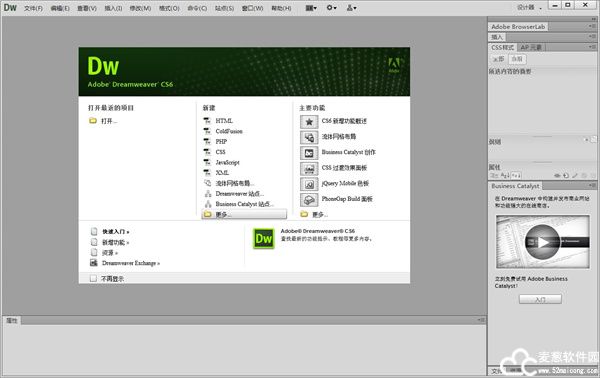Open the 新增功能 » link
Image resolution: width=600 pixels, height=378 pixels.
click(x=116, y=243)
